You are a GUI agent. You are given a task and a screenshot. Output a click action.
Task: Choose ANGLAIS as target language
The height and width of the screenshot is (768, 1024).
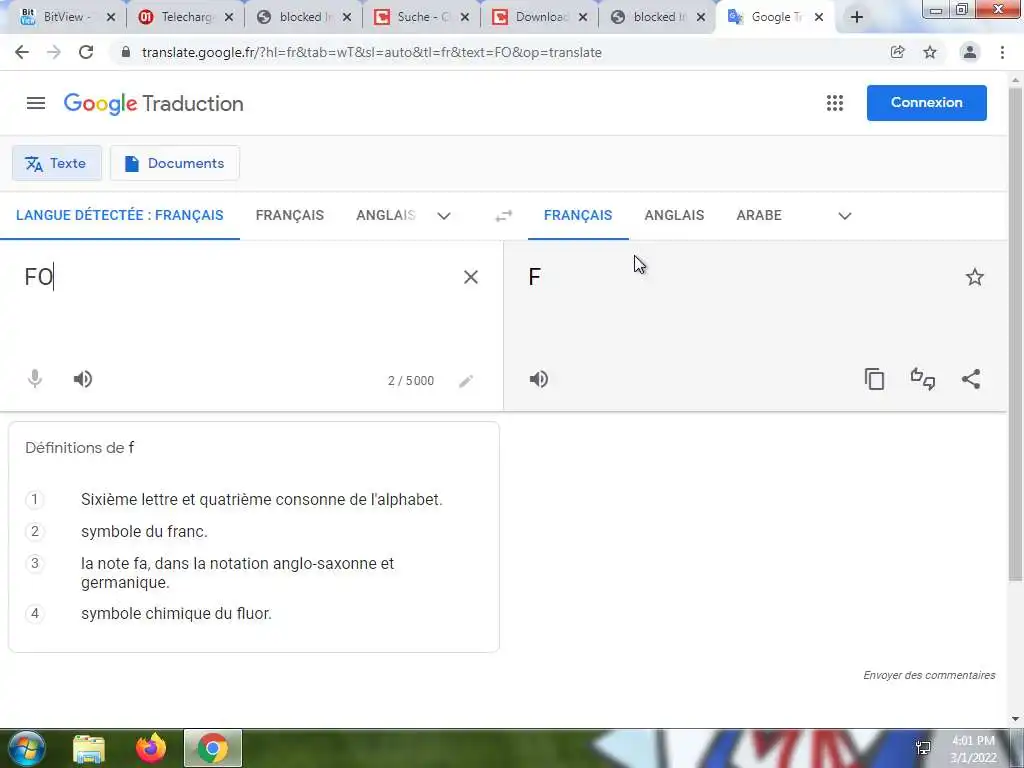[674, 216]
